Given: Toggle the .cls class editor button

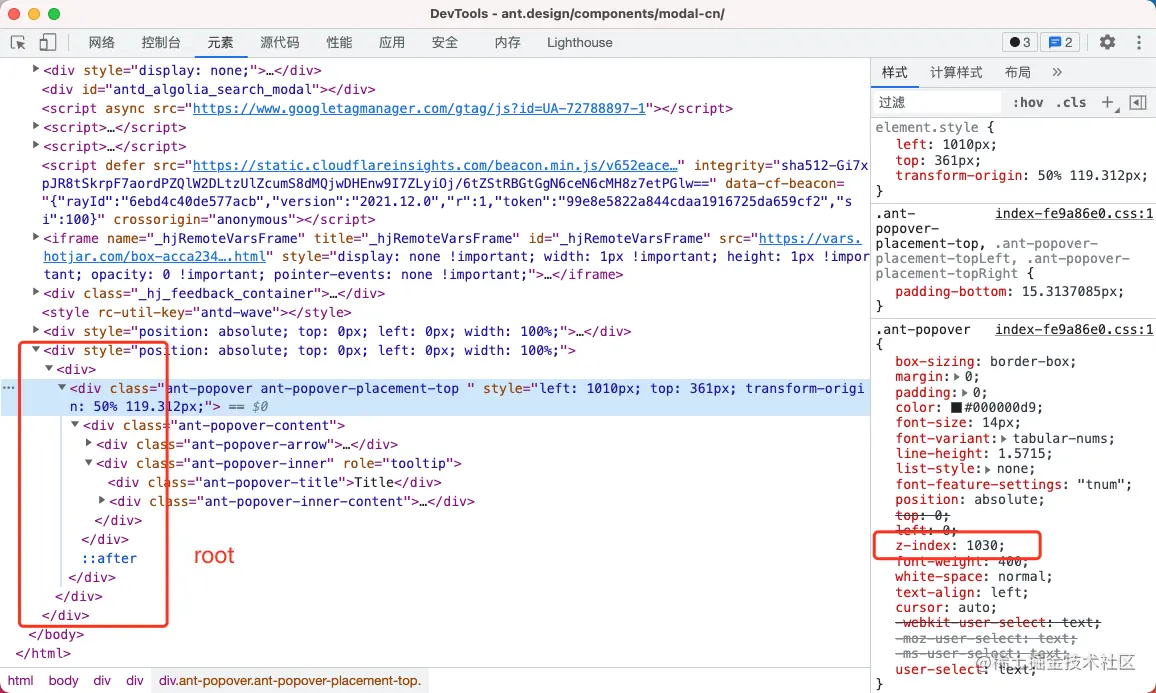Looking at the screenshot, I should [x=1070, y=102].
